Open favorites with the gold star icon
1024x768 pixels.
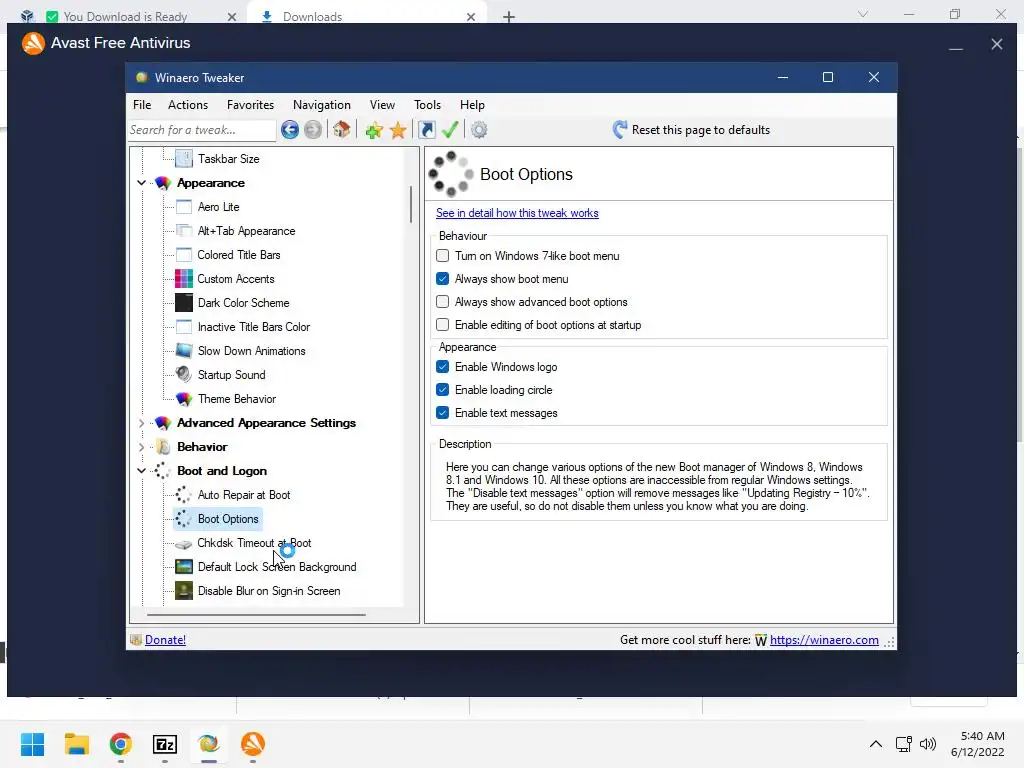(x=398, y=130)
